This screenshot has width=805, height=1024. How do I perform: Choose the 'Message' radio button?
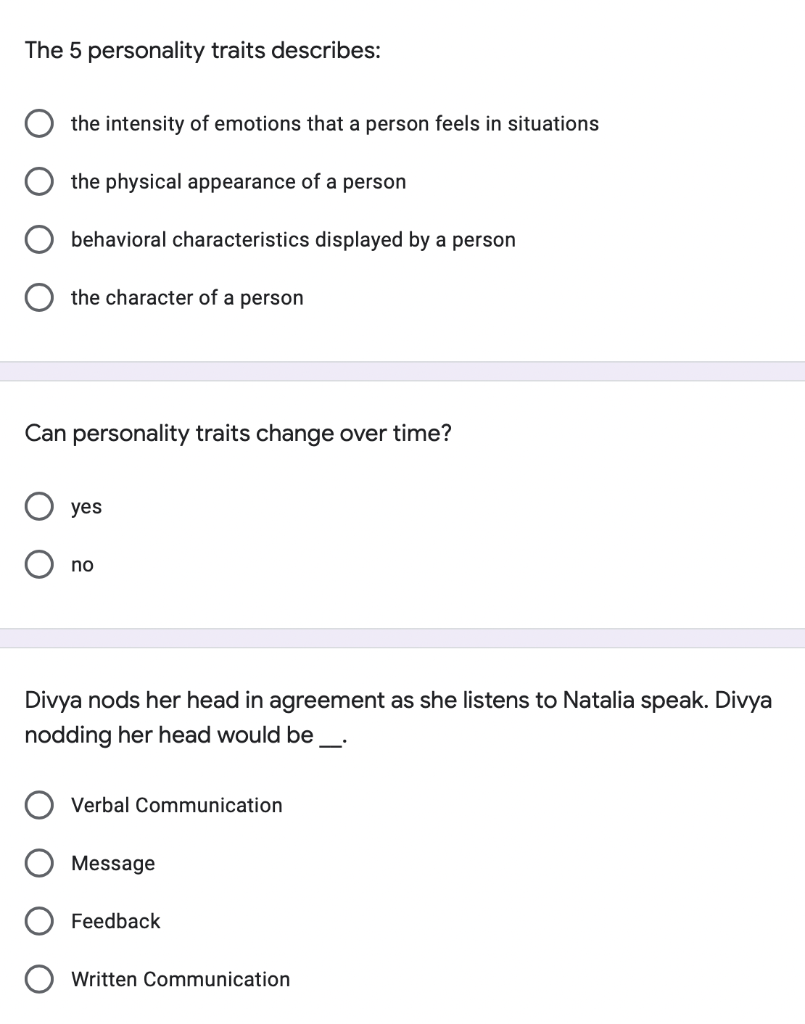tap(40, 863)
